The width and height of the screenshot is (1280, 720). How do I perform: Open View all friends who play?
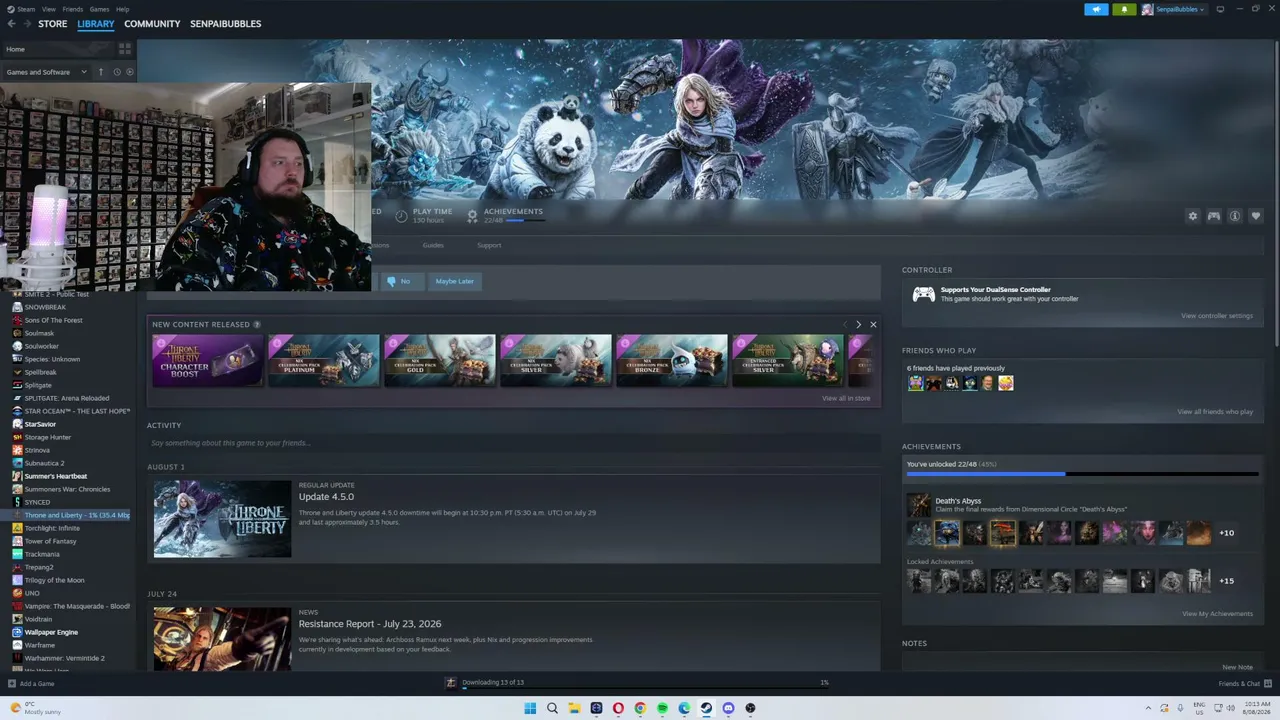1215,412
